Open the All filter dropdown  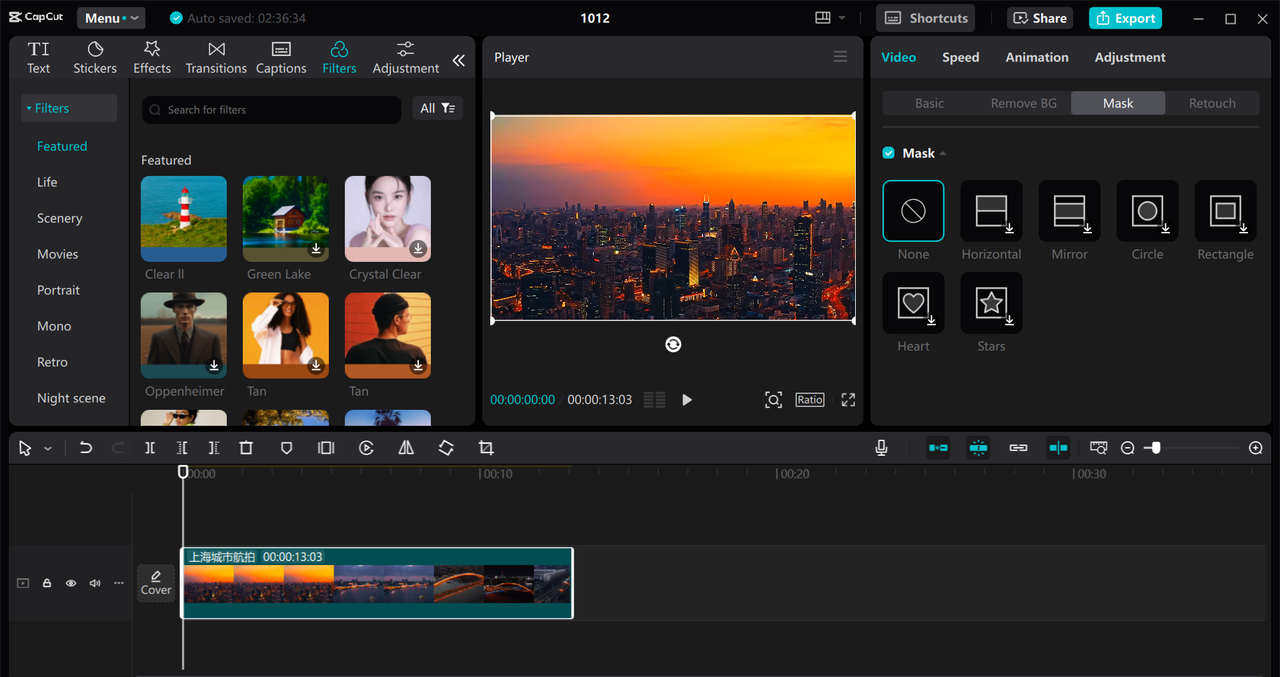pyautogui.click(x=437, y=108)
